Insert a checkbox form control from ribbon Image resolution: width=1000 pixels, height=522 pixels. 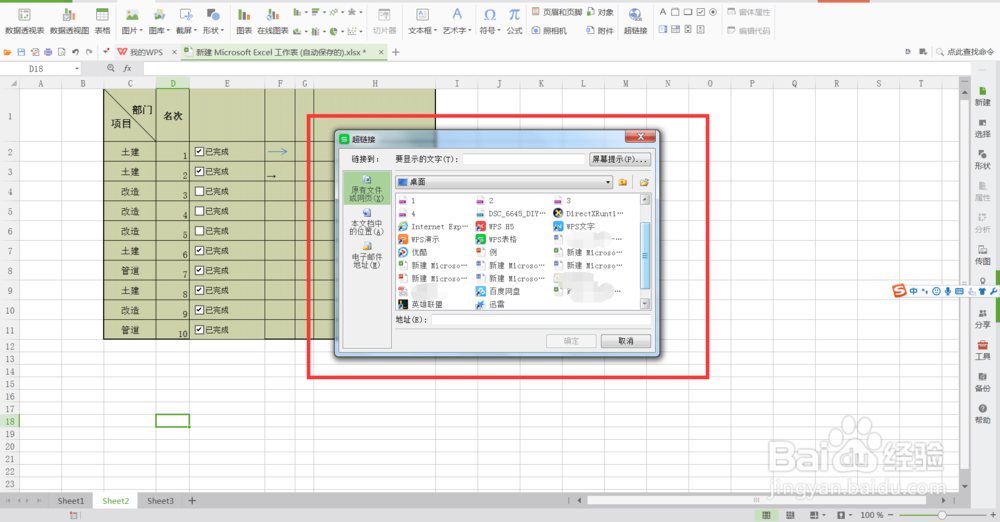(701, 12)
